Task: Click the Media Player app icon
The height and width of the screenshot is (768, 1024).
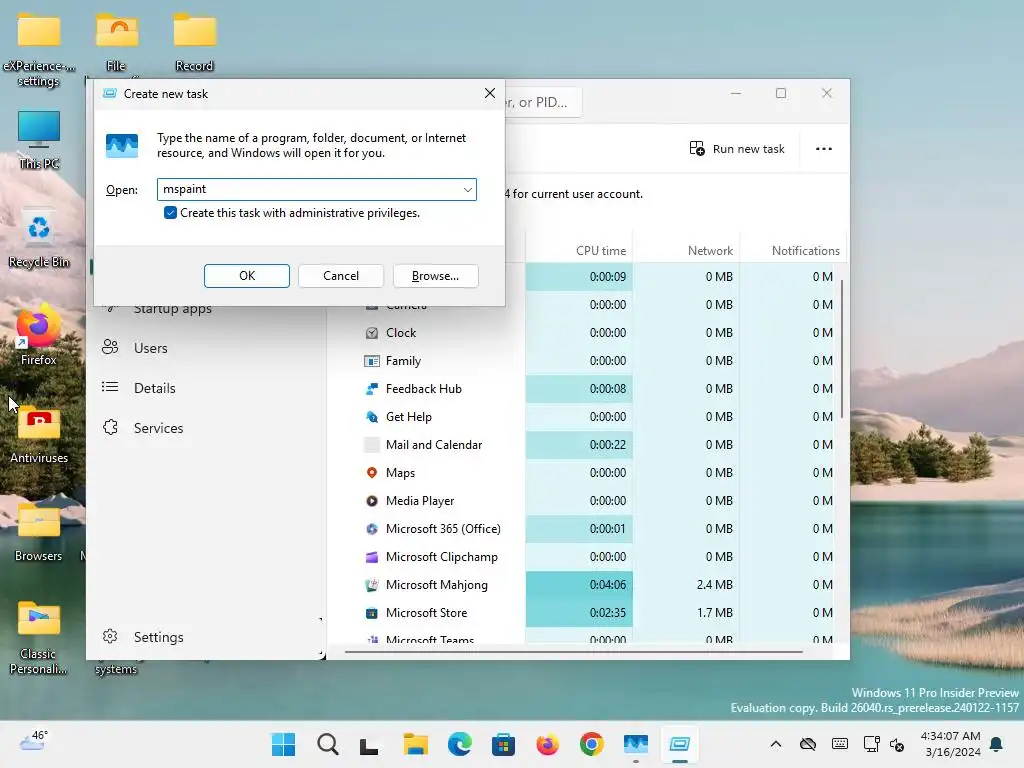Action: point(372,501)
